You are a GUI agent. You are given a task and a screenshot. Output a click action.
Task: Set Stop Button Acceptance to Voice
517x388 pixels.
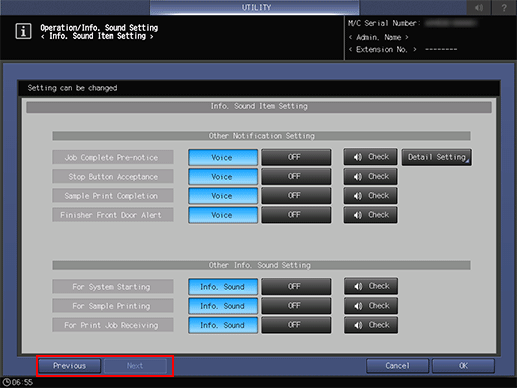click(223, 177)
